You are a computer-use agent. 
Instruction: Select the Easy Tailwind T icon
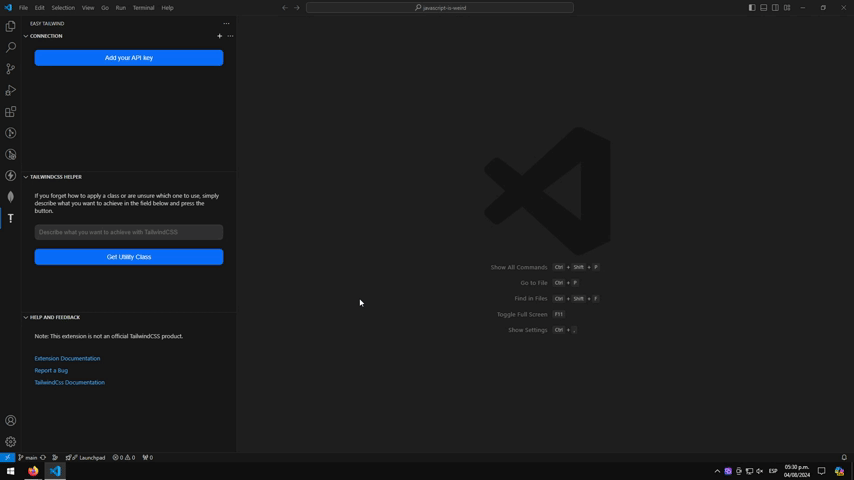(10, 218)
